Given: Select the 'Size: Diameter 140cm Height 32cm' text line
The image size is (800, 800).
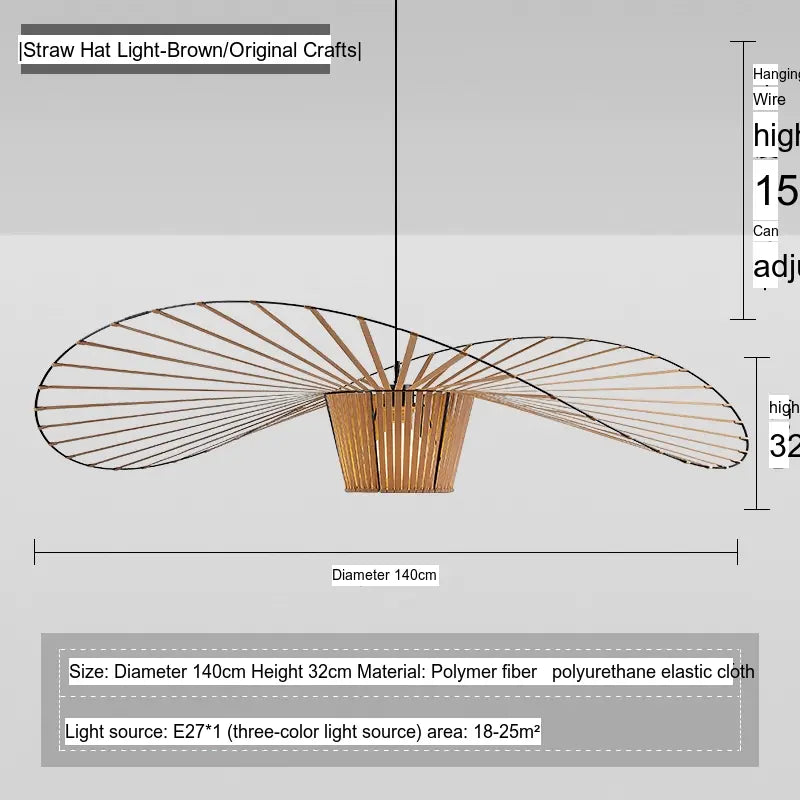Looking at the screenshot, I should [210, 672].
